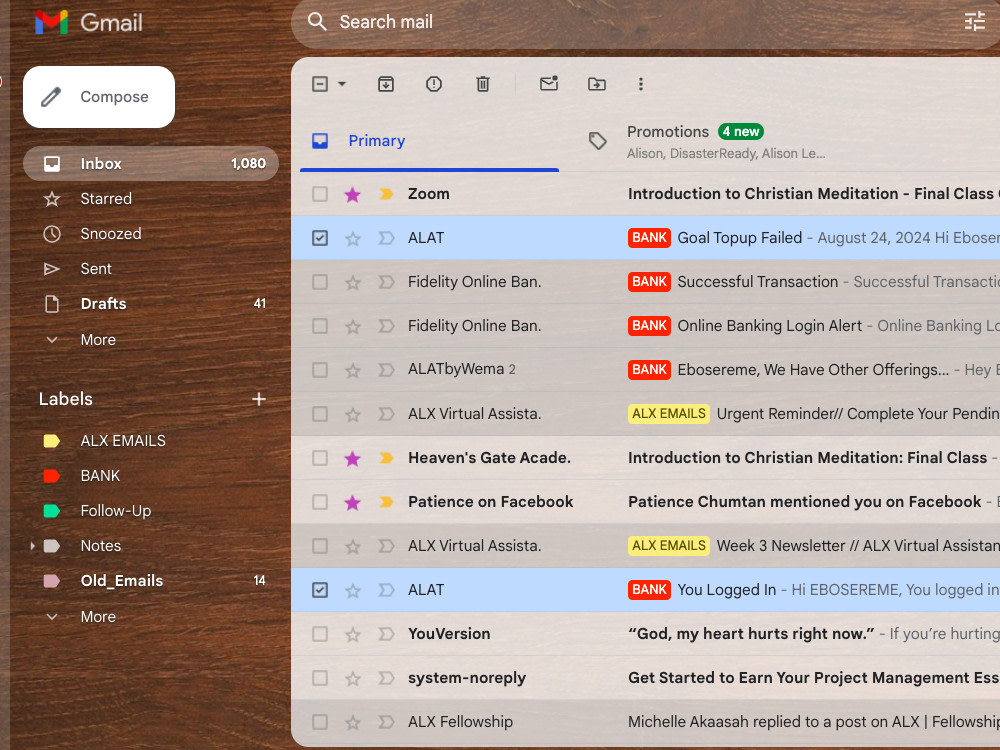Open the ALX Fellowship Michelle Akaasah email

click(645, 722)
